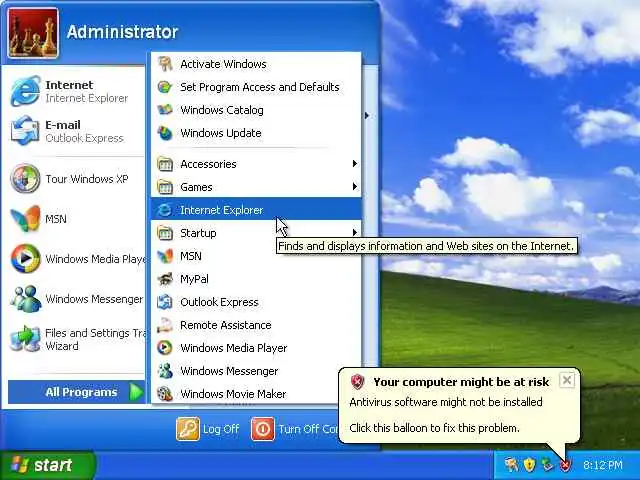
Task: Click the Safely Remove Hardware tray icon
Action: tap(547, 464)
